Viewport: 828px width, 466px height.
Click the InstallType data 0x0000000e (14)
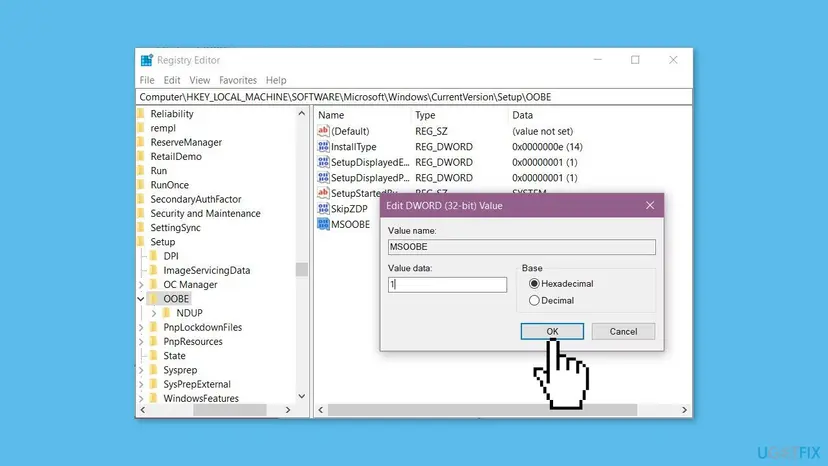coord(547,147)
